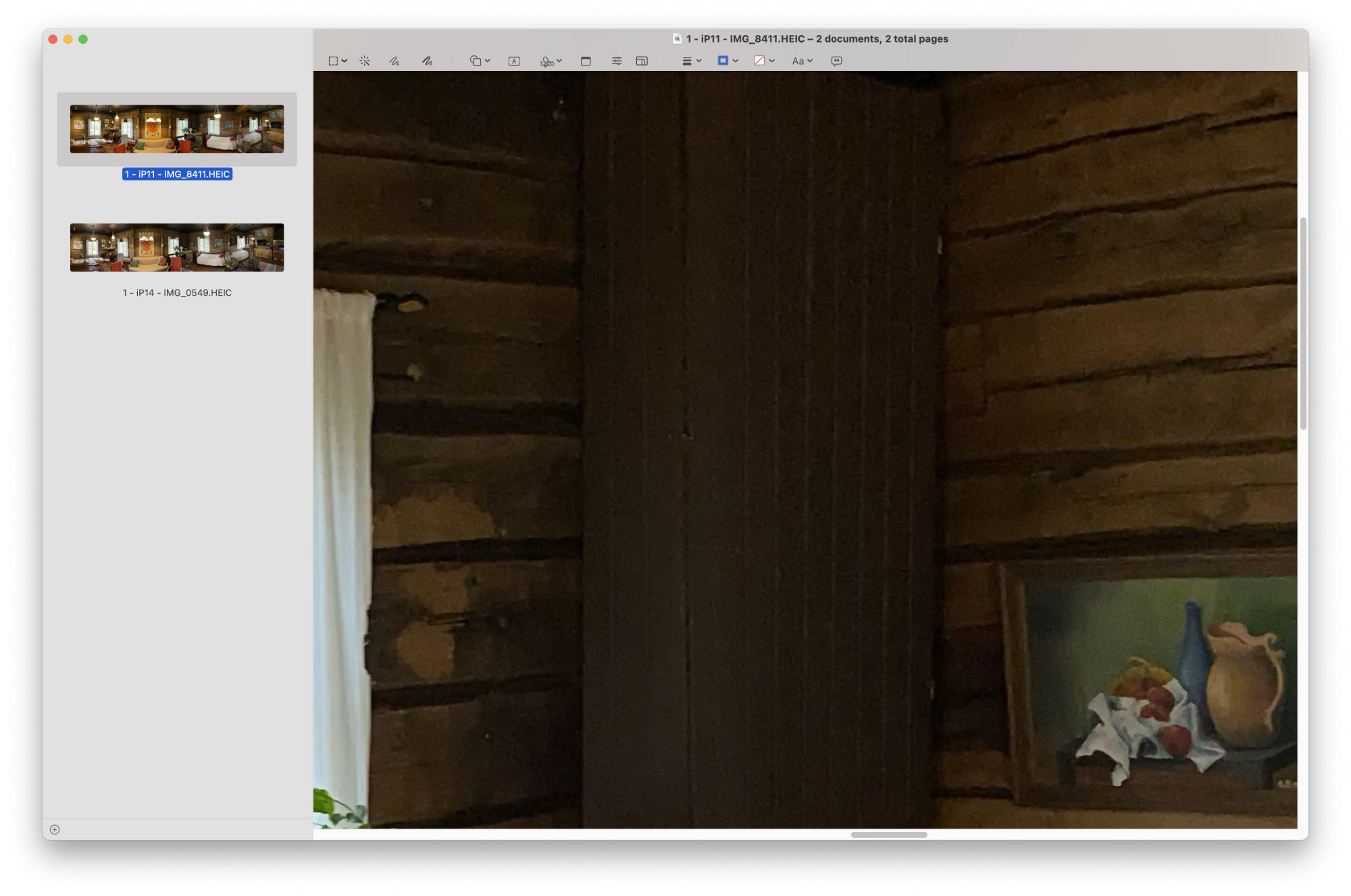Click the plus button at sidebar bottom

click(55, 829)
